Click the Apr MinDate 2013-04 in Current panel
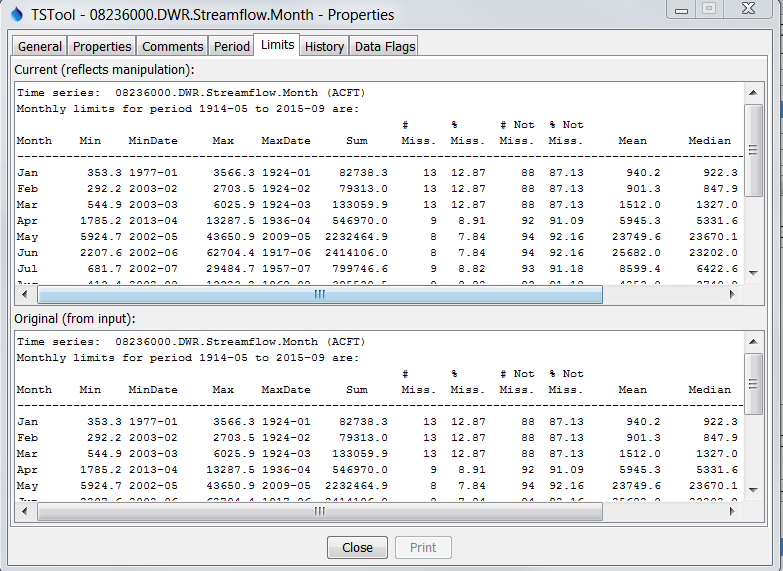Image resolution: width=783 pixels, height=571 pixels. coord(153,221)
